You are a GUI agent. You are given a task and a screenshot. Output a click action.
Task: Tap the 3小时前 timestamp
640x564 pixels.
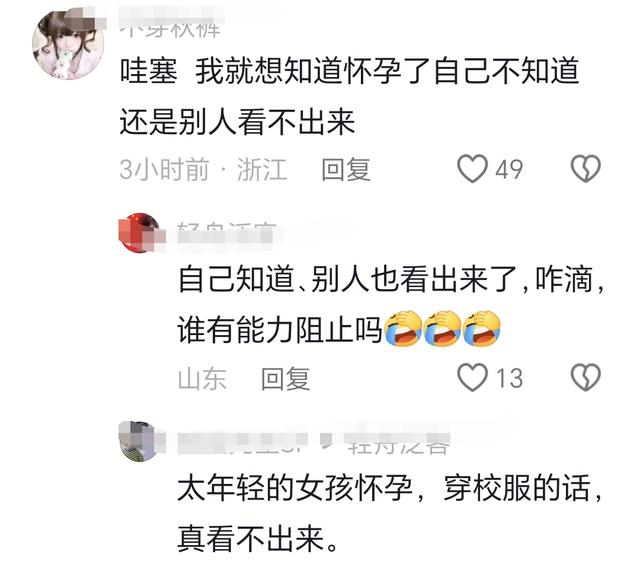pyautogui.click(x=164, y=169)
